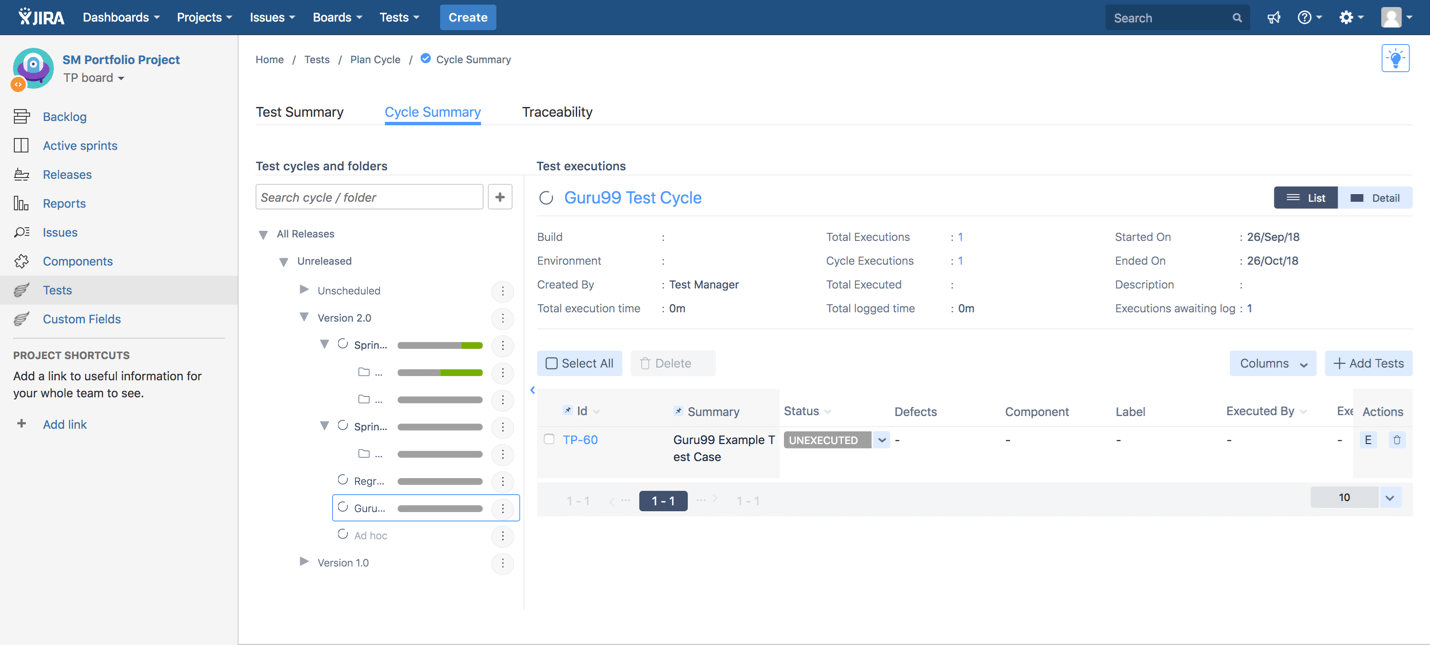The height and width of the screenshot is (645, 1430).
Task: Click the E execute icon for TP-60
Action: (1368, 440)
